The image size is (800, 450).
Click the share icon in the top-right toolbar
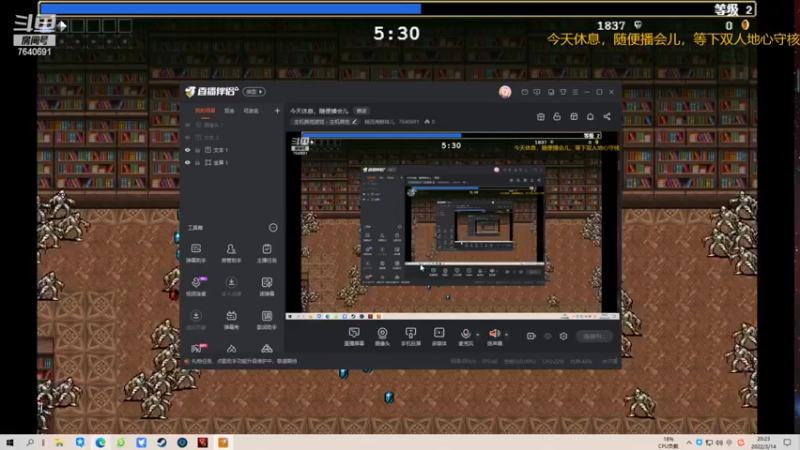tap(607, 117)
